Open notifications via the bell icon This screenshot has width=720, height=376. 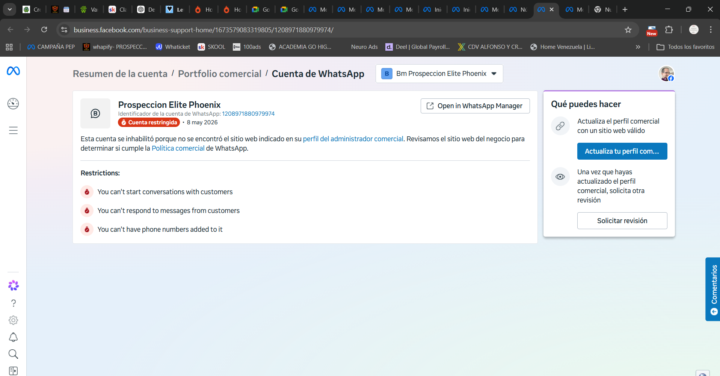(13, 337)
